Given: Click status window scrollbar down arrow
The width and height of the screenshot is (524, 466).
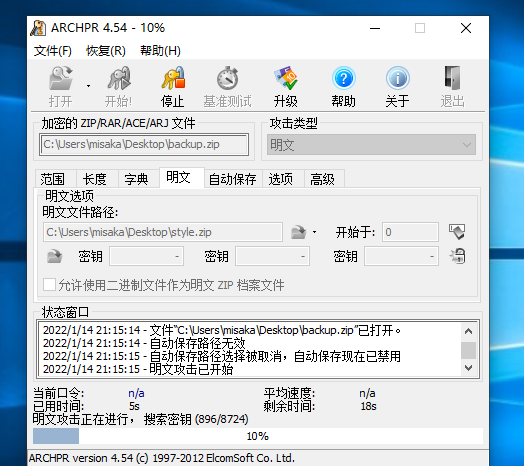Looking at the screenshot, I should (469, 368).
